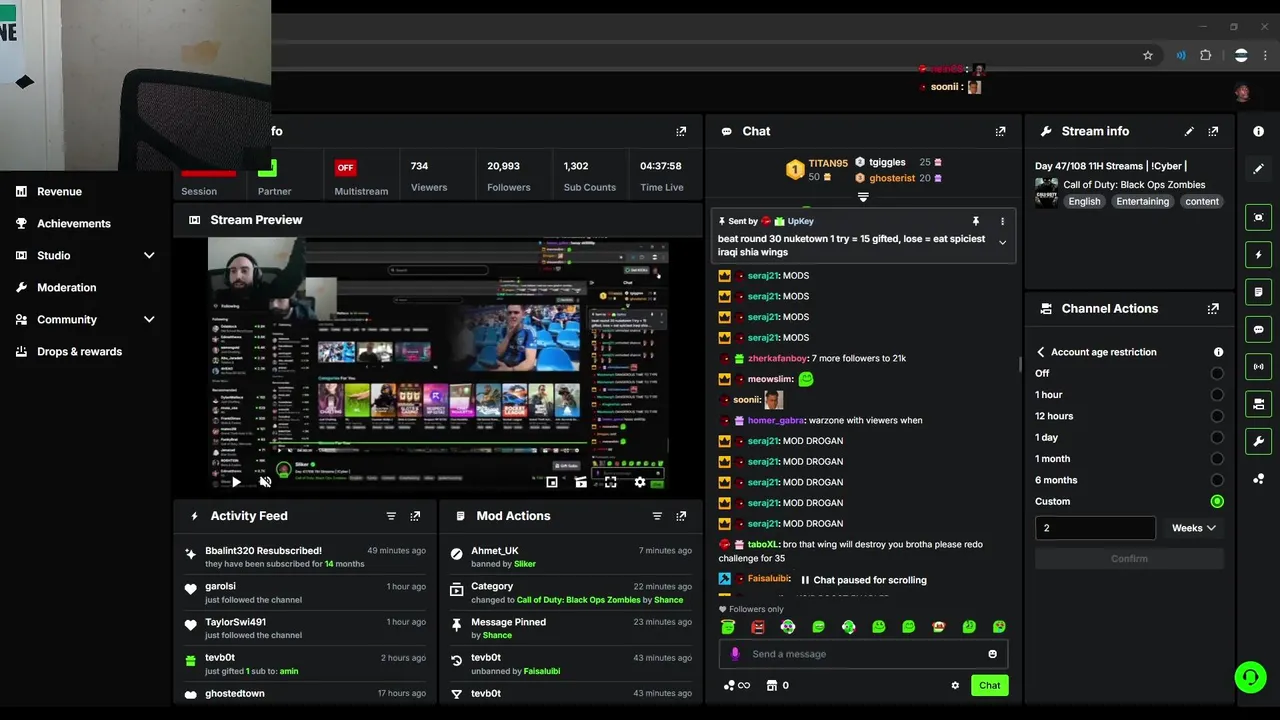The height and width of the screenshot is (720, 1280).
Task: Open the Weeks unit dropdown
Action: tap(1193, 528)
